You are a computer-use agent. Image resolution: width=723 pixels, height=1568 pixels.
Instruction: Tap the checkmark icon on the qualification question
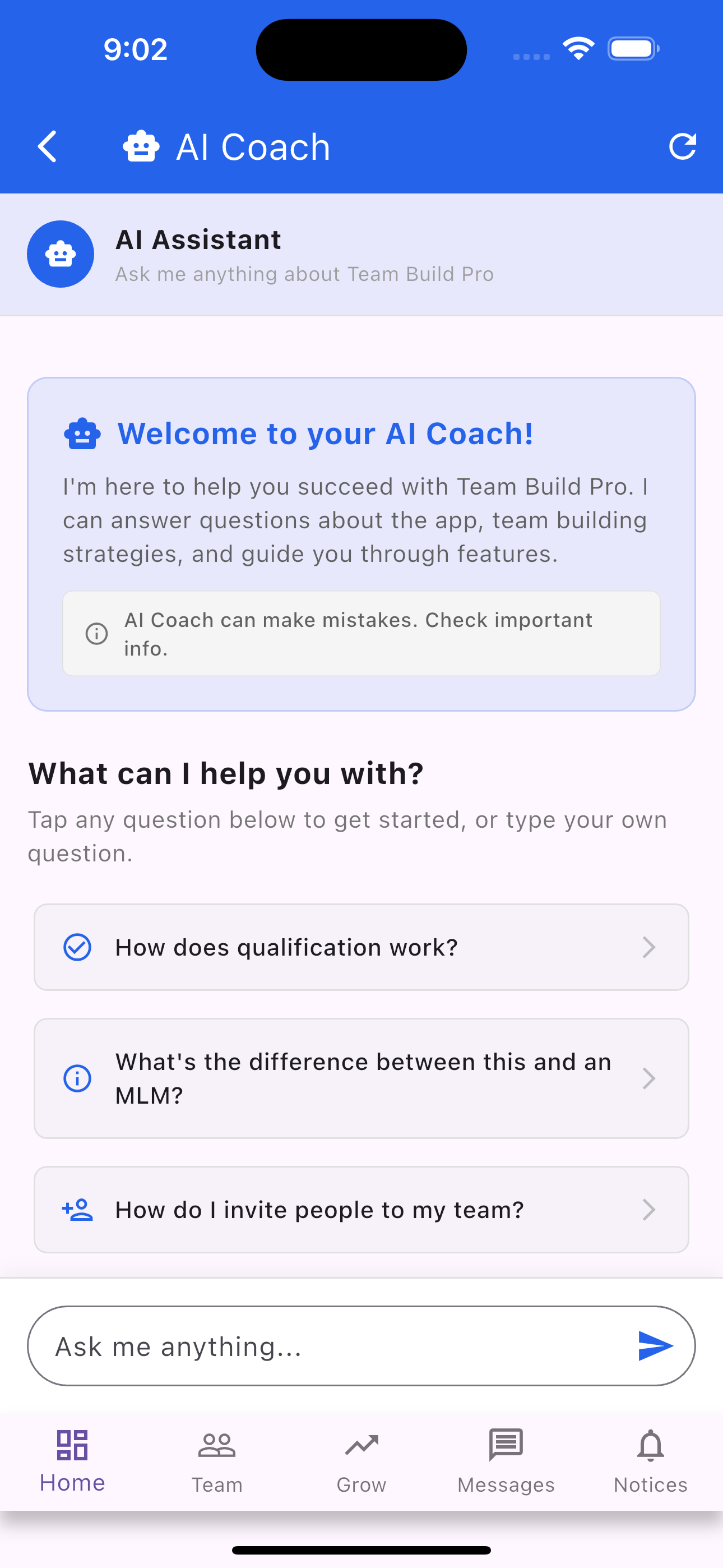[x=77, y=947]
